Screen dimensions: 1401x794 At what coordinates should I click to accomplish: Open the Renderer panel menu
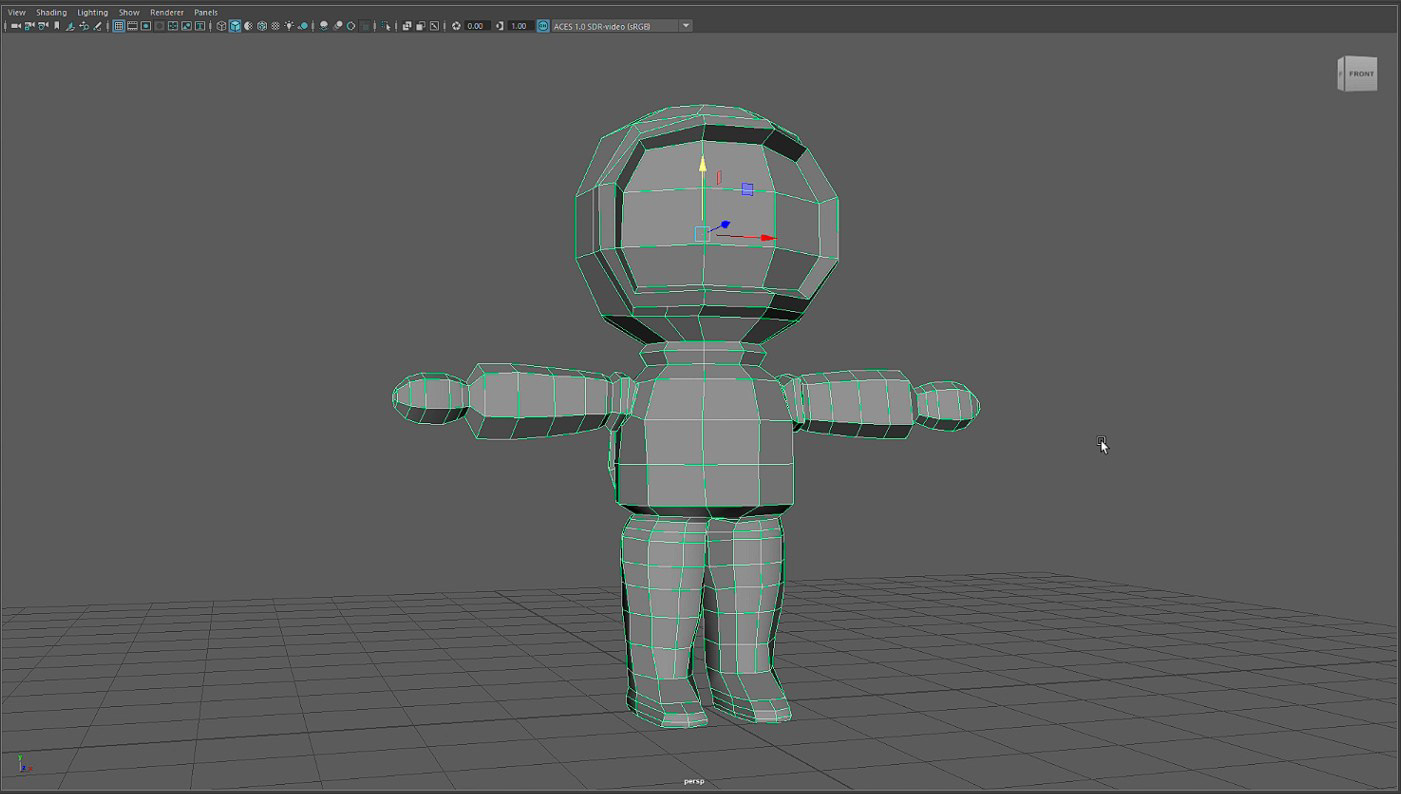[166, 12]
